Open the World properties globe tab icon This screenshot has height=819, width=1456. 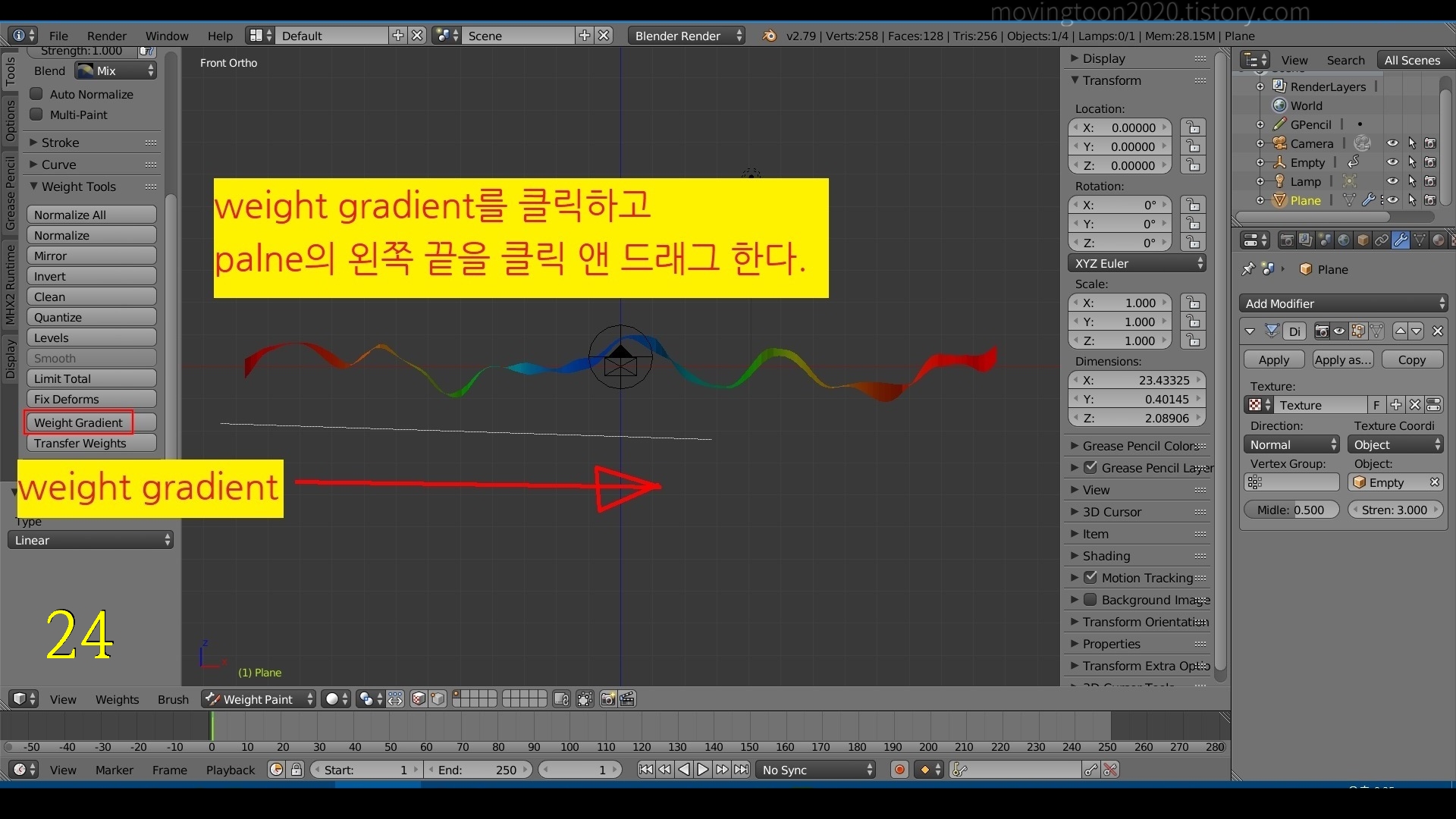coord(1344,240)
